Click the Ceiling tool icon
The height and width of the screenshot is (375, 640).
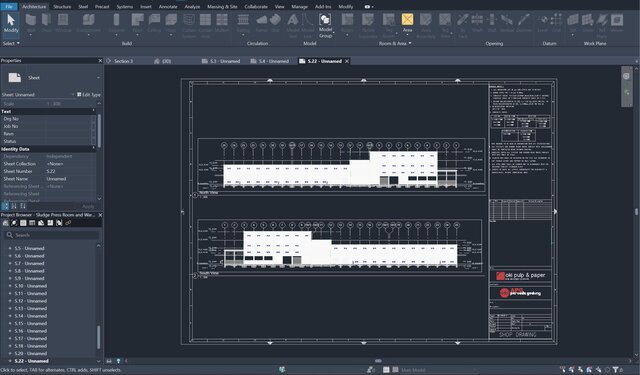point(154,20)
